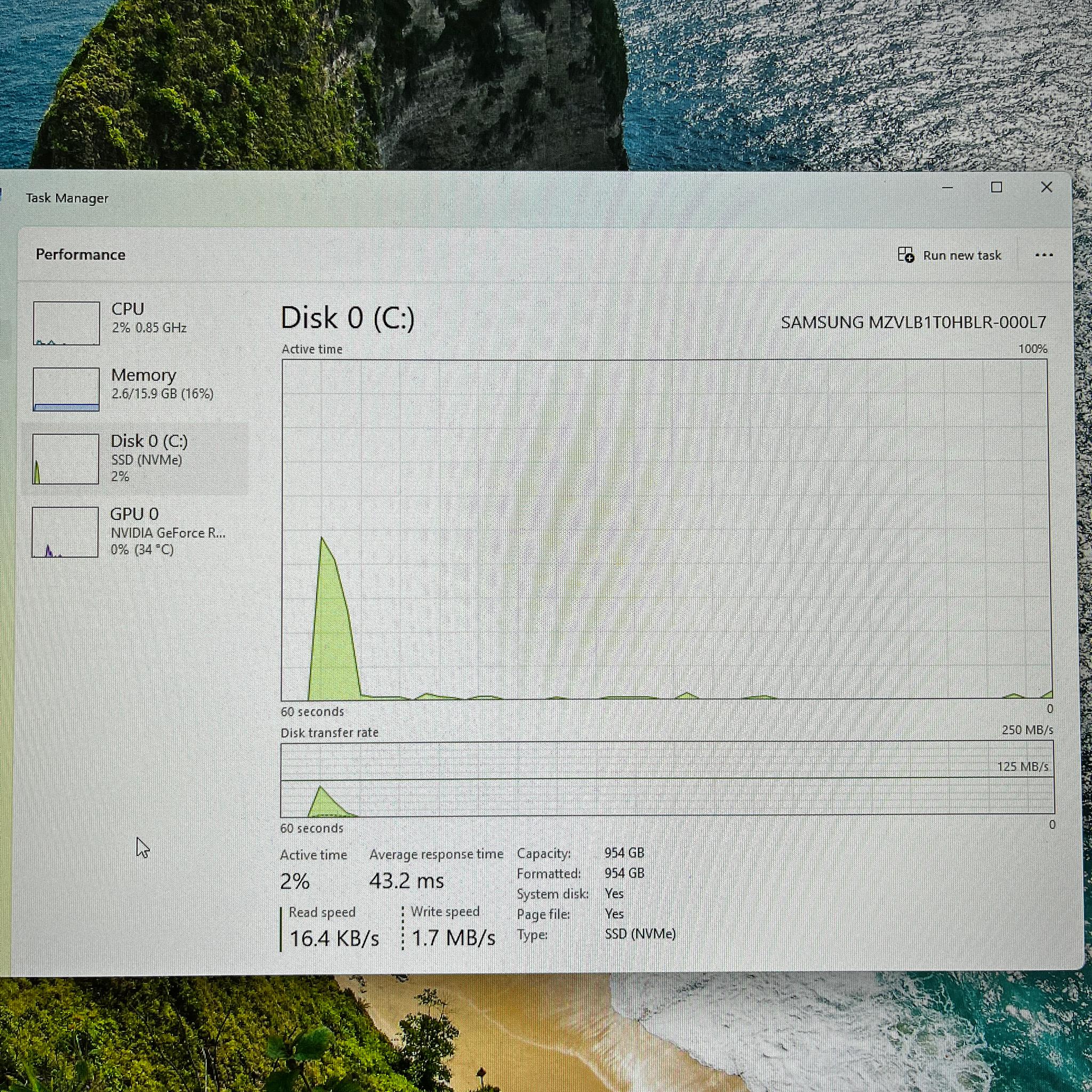Select the GPU 0 sidebar graph
The height and width of the screenshot is (1092, 1092).
[x=65, y=532]
